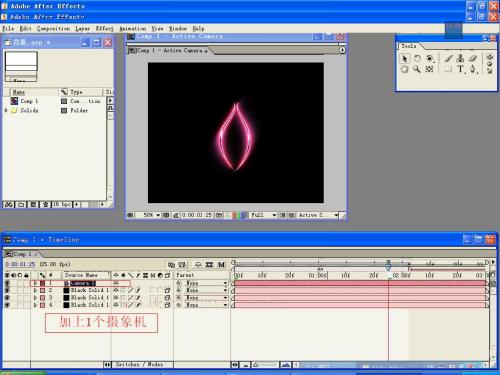
Task: Click Switches / Modes toggle button
Action: [139, 365]
